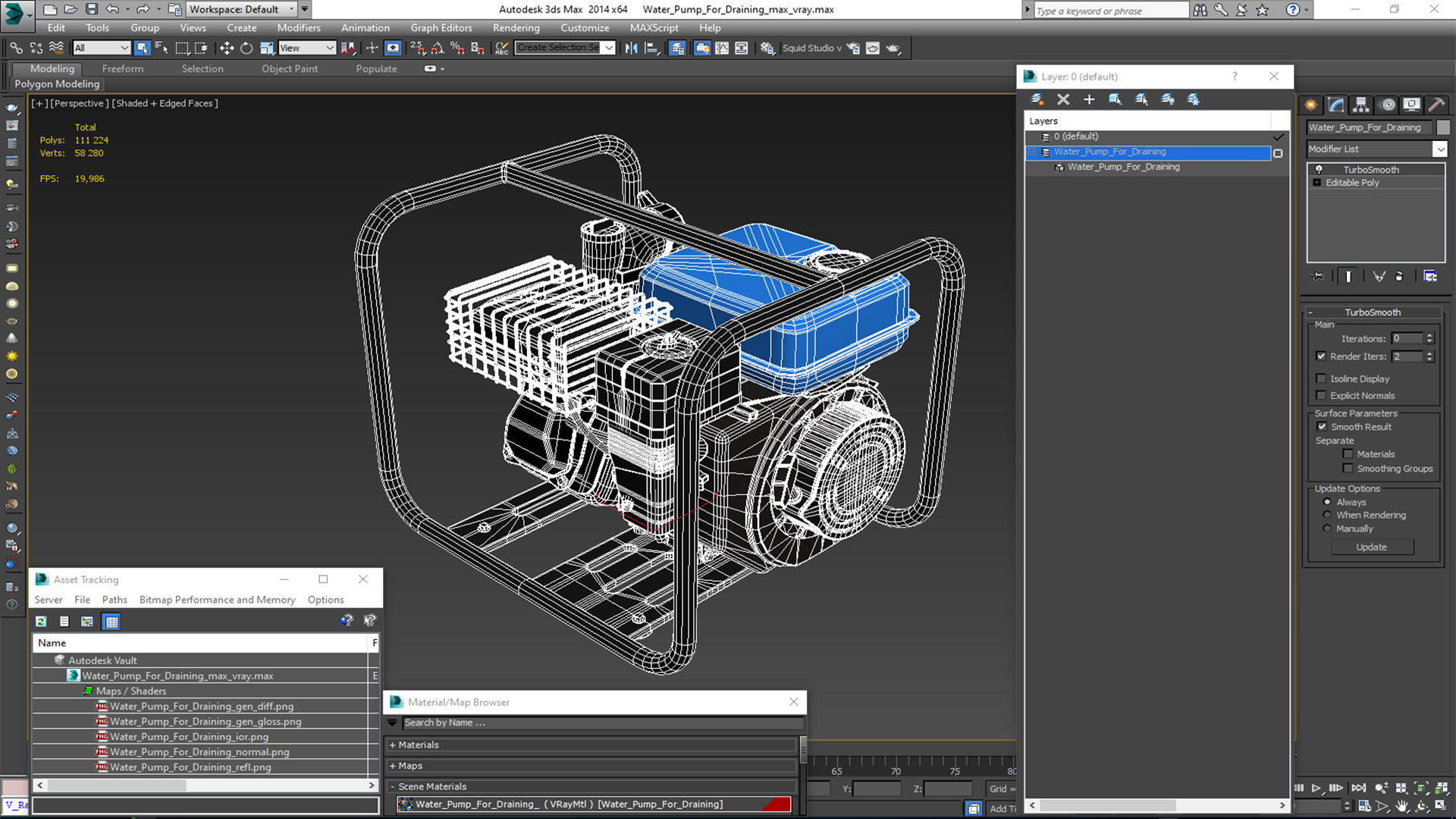Click the Align tool icon
The image size is (1456, 819).
click(x=651, y=48)
